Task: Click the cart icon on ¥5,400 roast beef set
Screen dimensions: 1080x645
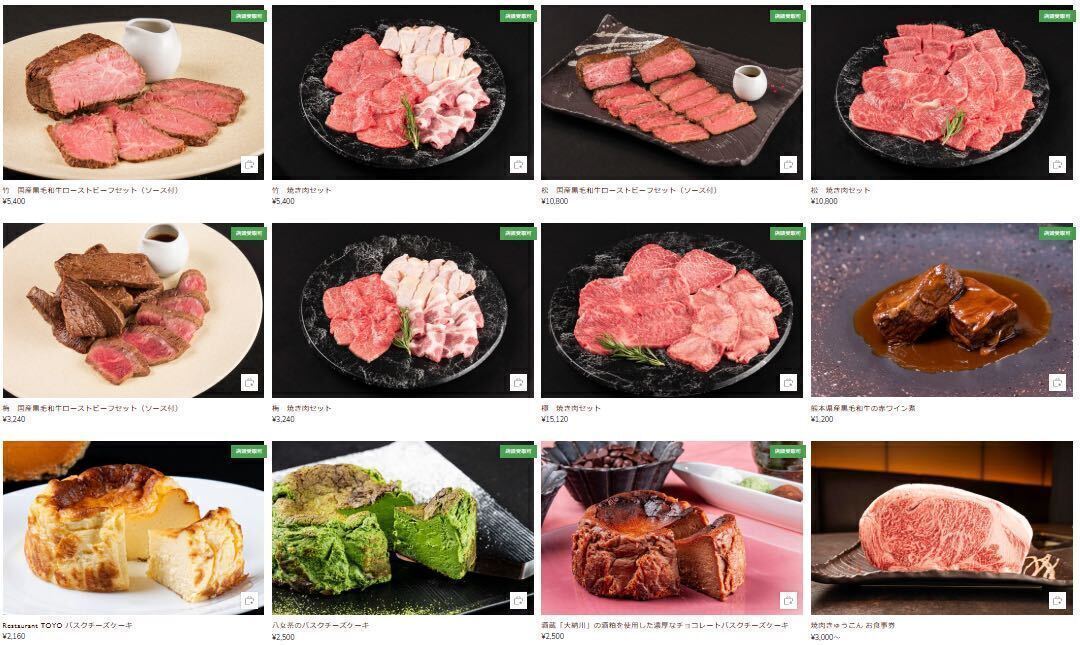Action: pyautogui.click(x=249, y=165)
